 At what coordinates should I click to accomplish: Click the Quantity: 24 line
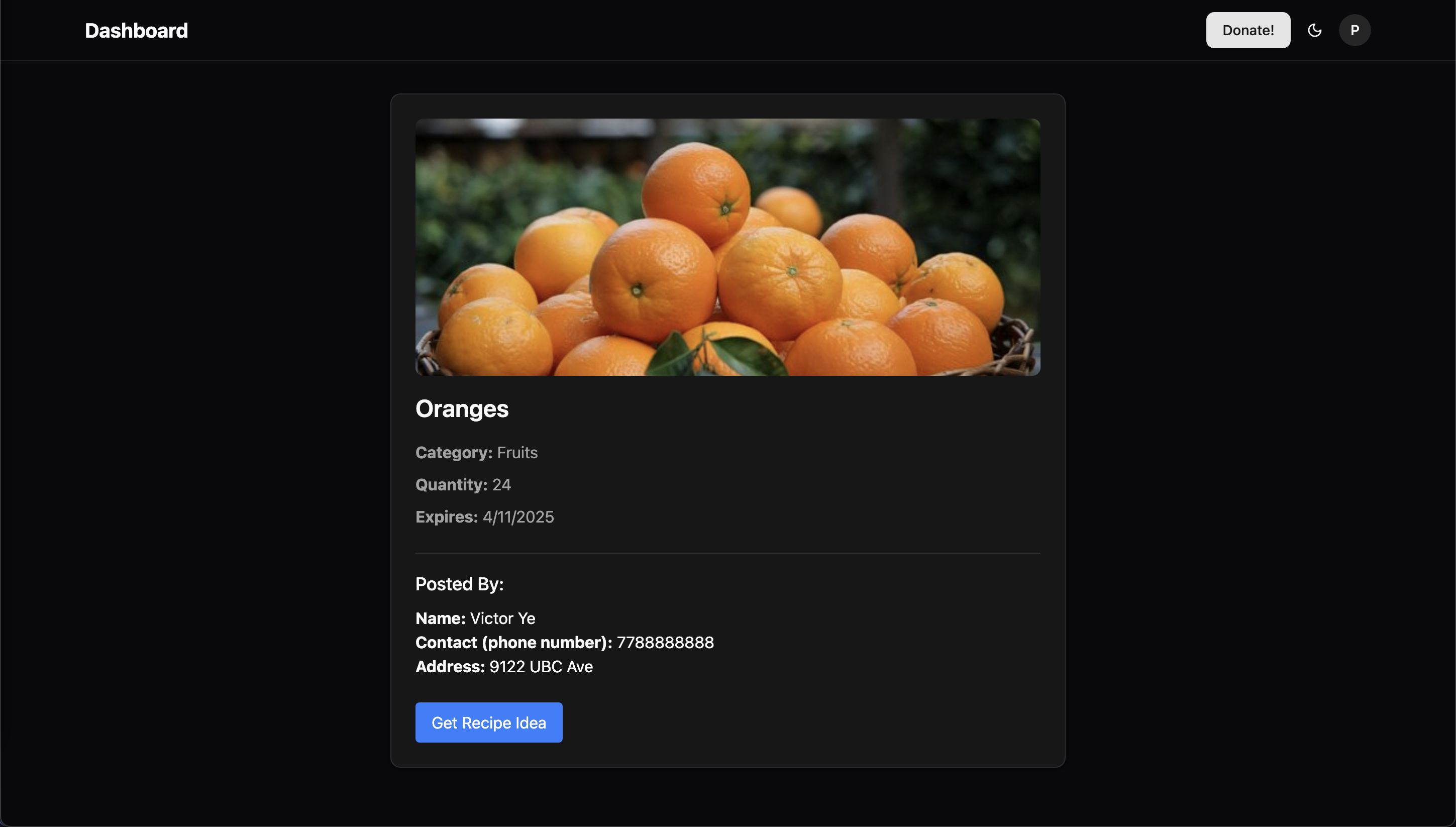(x=463, y=485)
